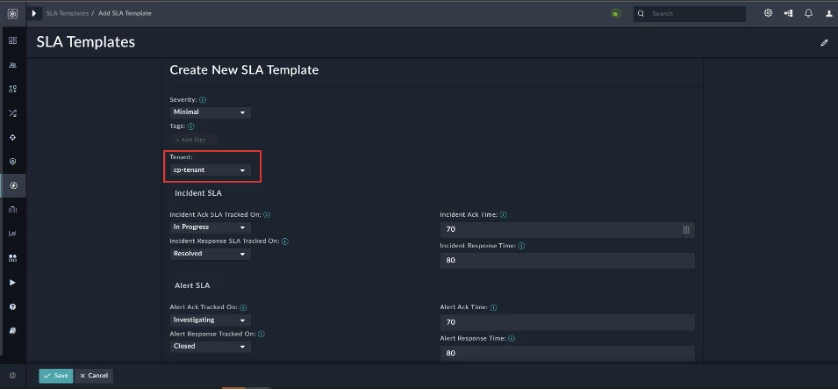Click the SLA Templates page title
The width and height of the screenshot is (838, 390).
pyautogui.click(x=86, y=42)
